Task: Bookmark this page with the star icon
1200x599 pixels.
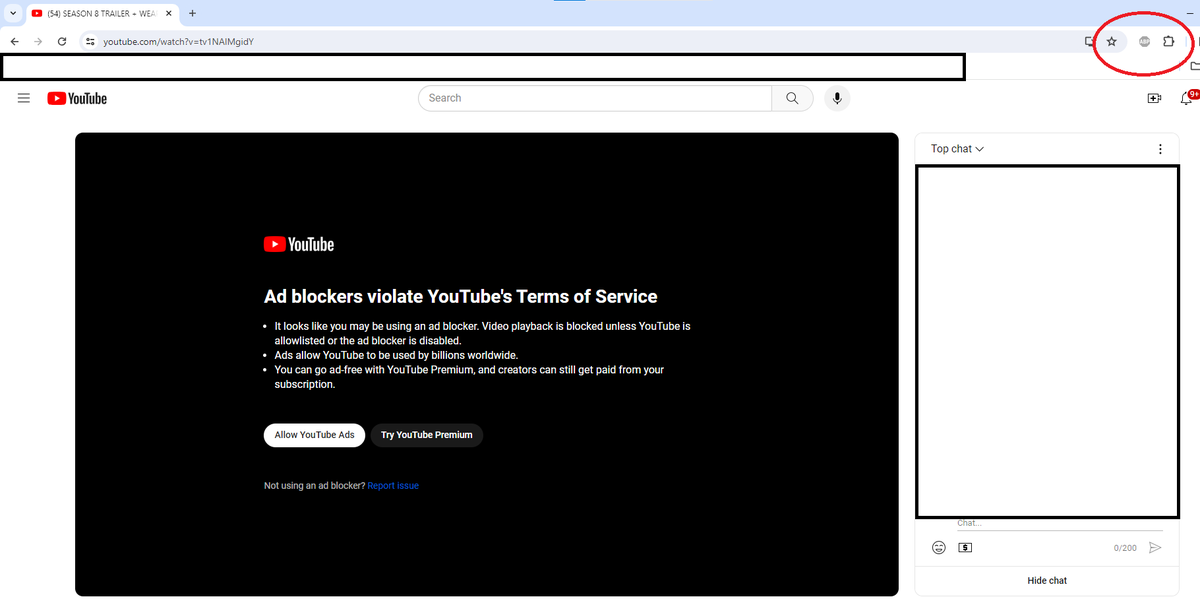Action: click(1111, 41)
